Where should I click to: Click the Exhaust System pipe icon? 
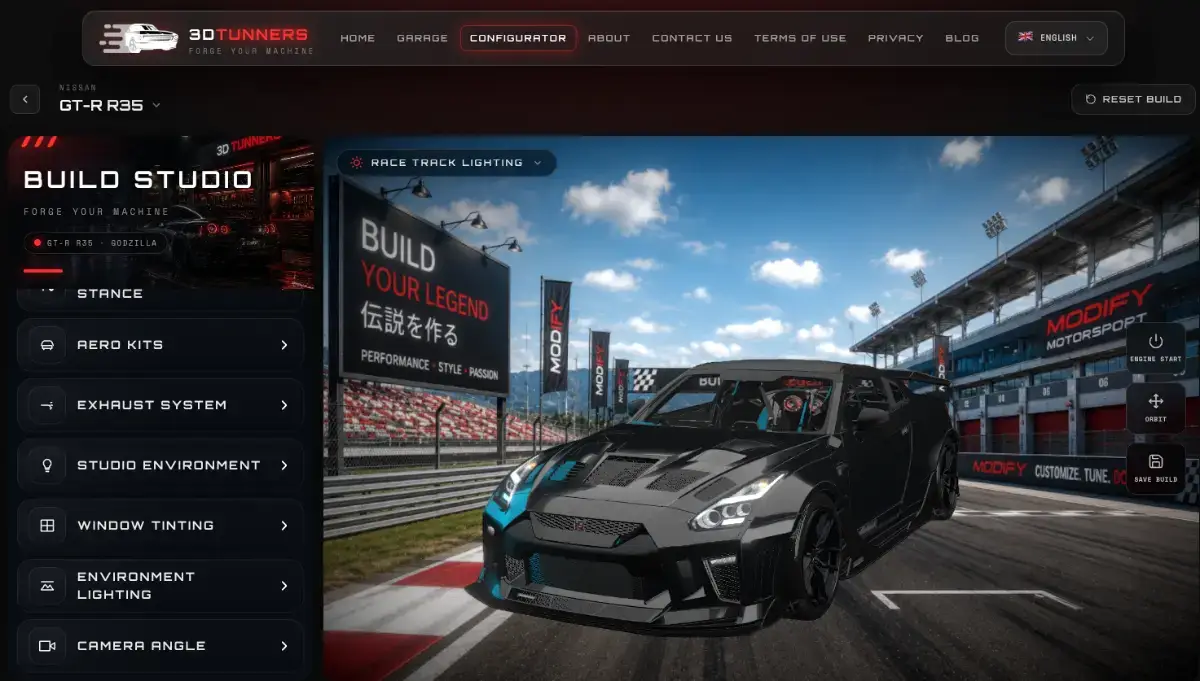[47, 405]
